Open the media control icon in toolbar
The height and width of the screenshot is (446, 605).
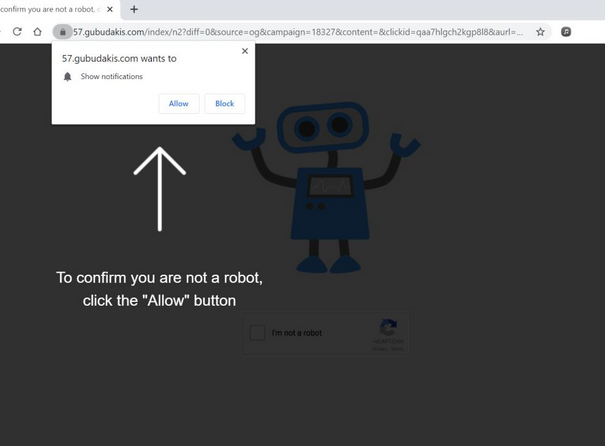[x=566, y=32]
